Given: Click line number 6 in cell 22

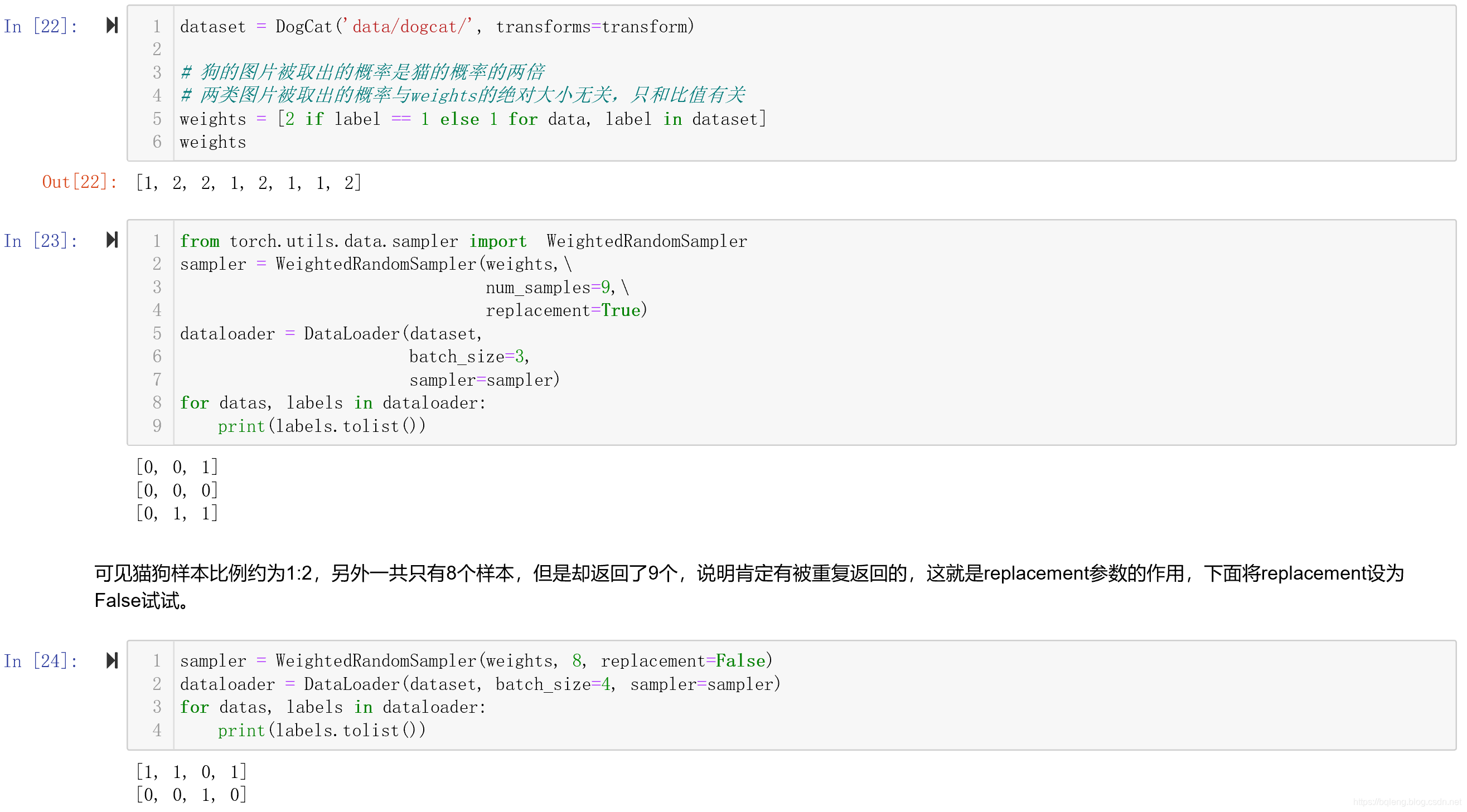Looking at the screenshot, I should [x=157, y=142].
